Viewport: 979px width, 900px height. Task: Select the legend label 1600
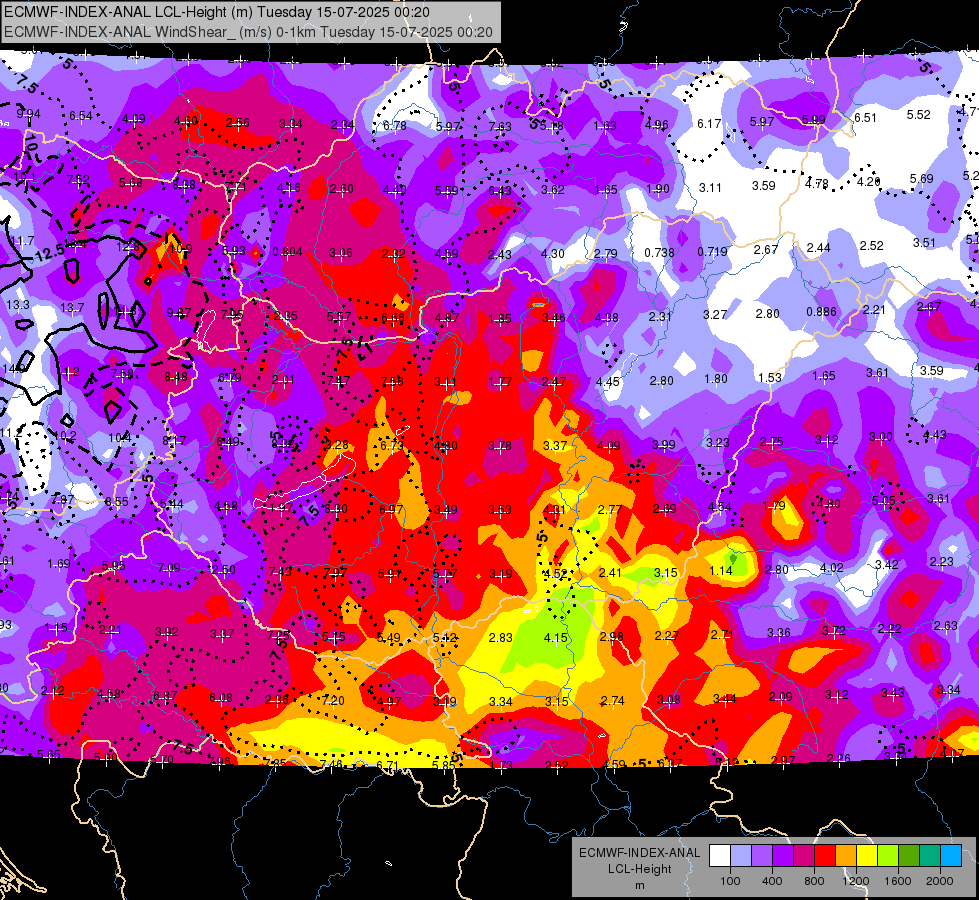(897, 881)
